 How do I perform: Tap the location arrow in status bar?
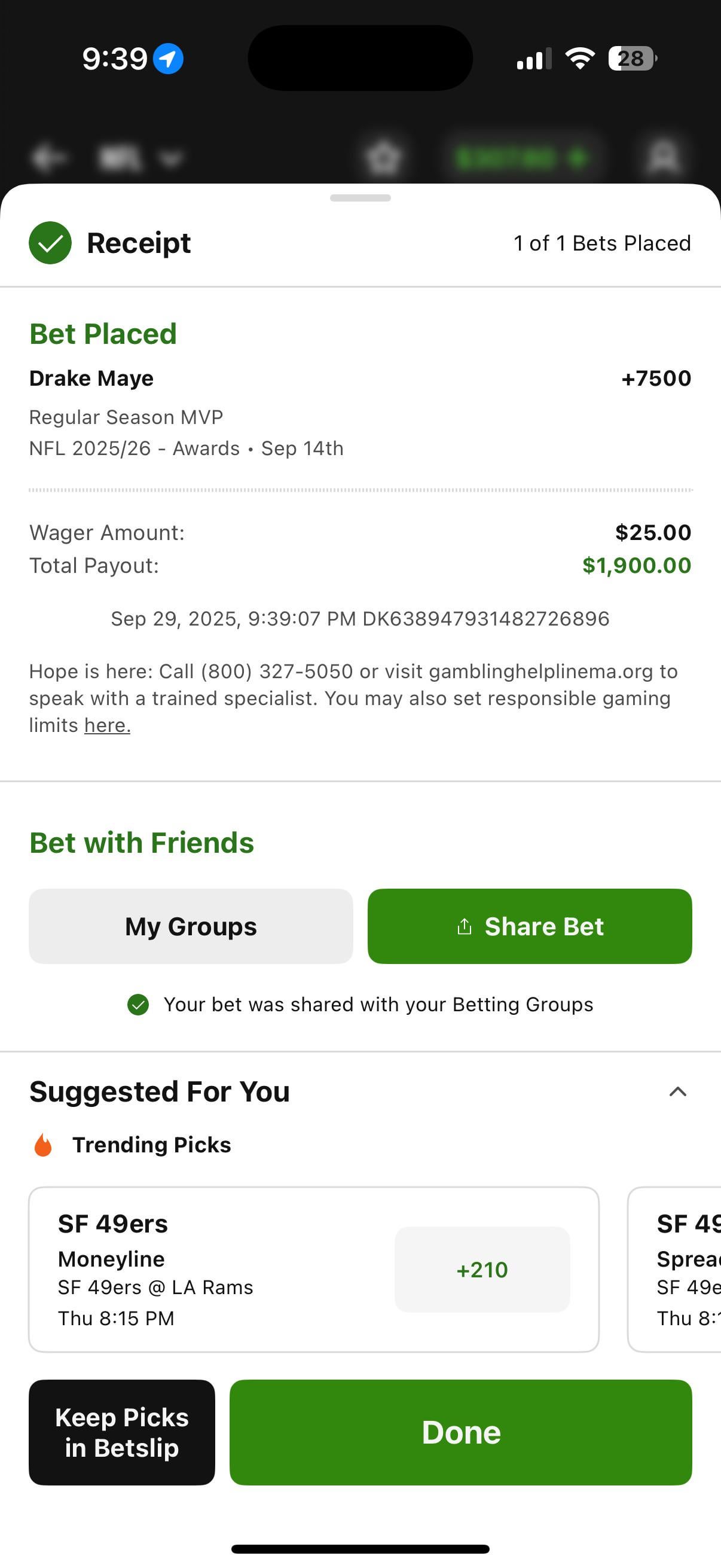click(x=168, y=59)
